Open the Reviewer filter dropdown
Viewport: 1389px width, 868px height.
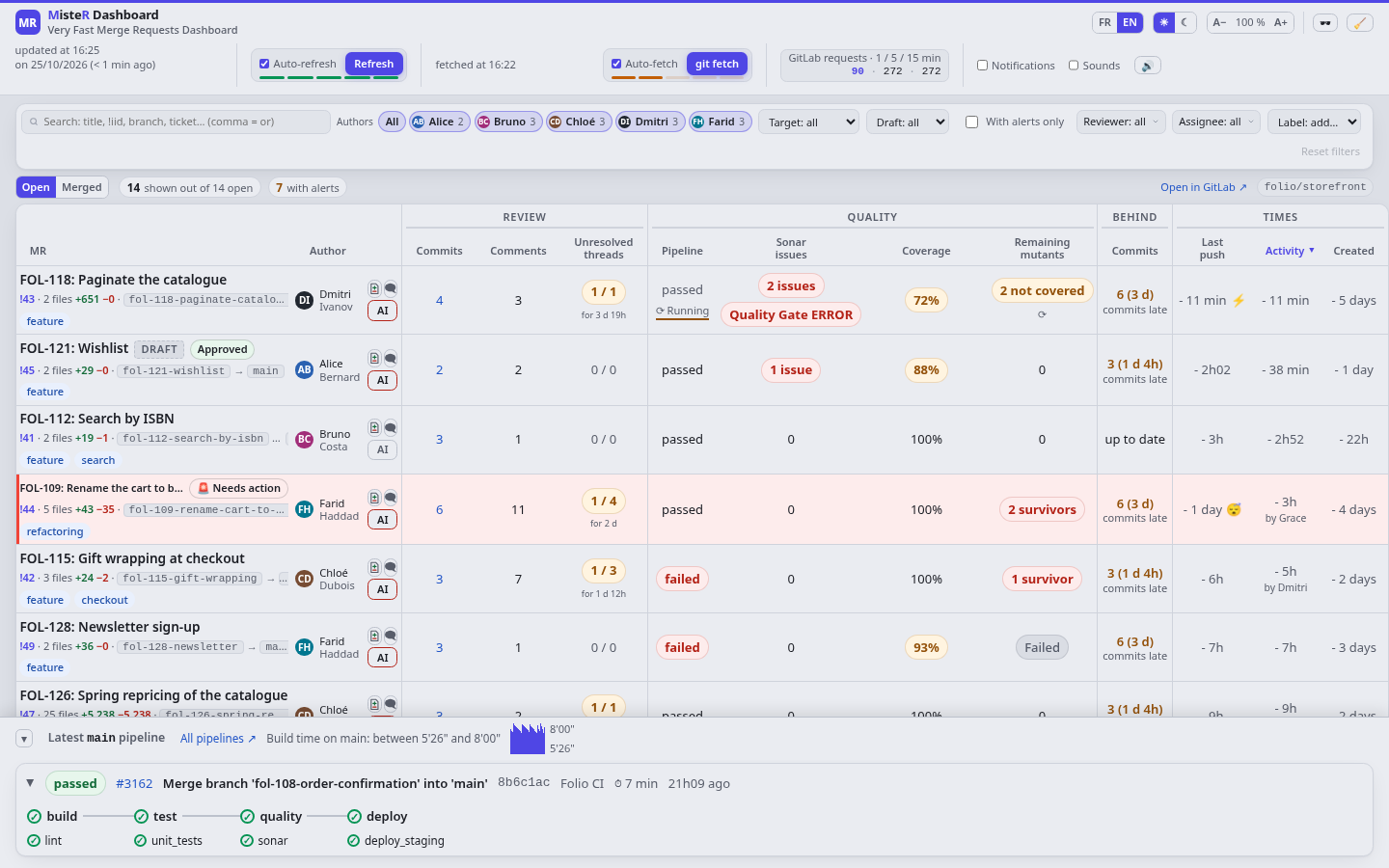[1121, 122]
